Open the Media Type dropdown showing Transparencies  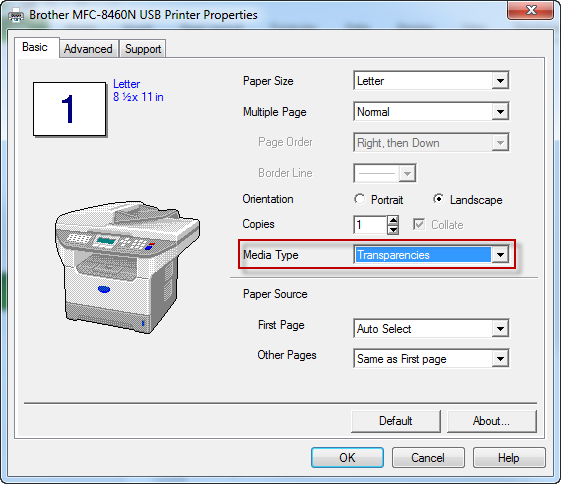click(431, 255)
